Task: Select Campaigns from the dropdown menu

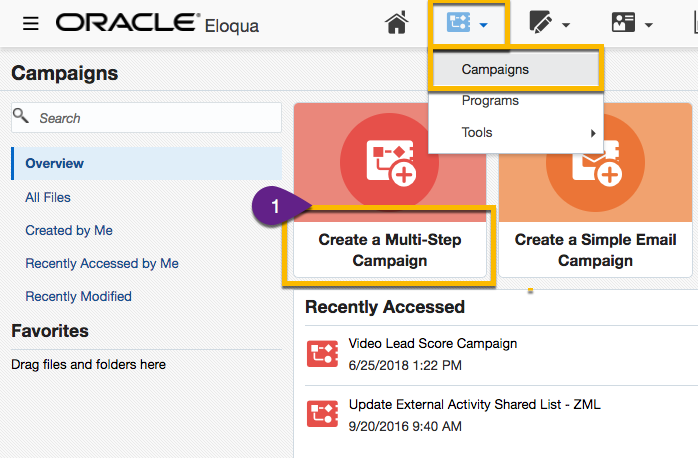Action: (x=516, y=69)
